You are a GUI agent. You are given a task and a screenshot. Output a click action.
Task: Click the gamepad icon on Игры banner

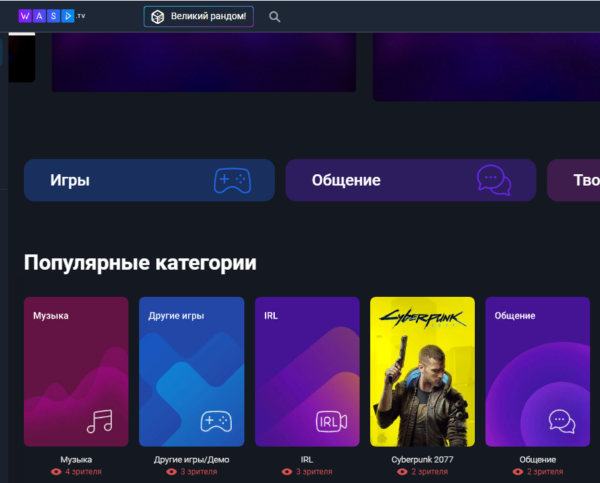[232, 180]
